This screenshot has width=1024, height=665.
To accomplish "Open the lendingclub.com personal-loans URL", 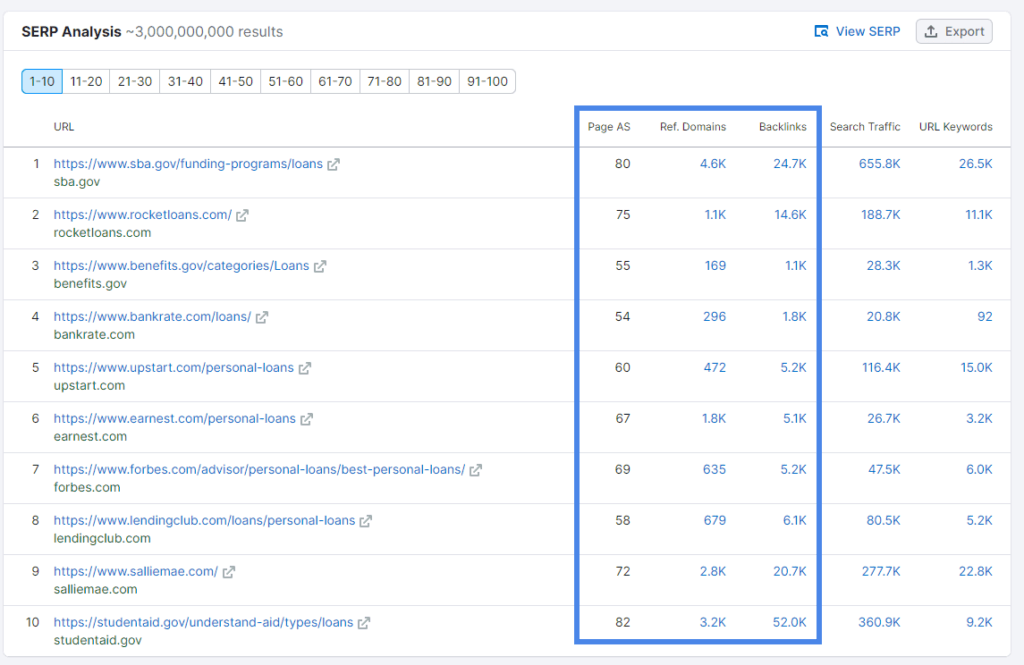I will pyautogui.click(x=204, y=521).
